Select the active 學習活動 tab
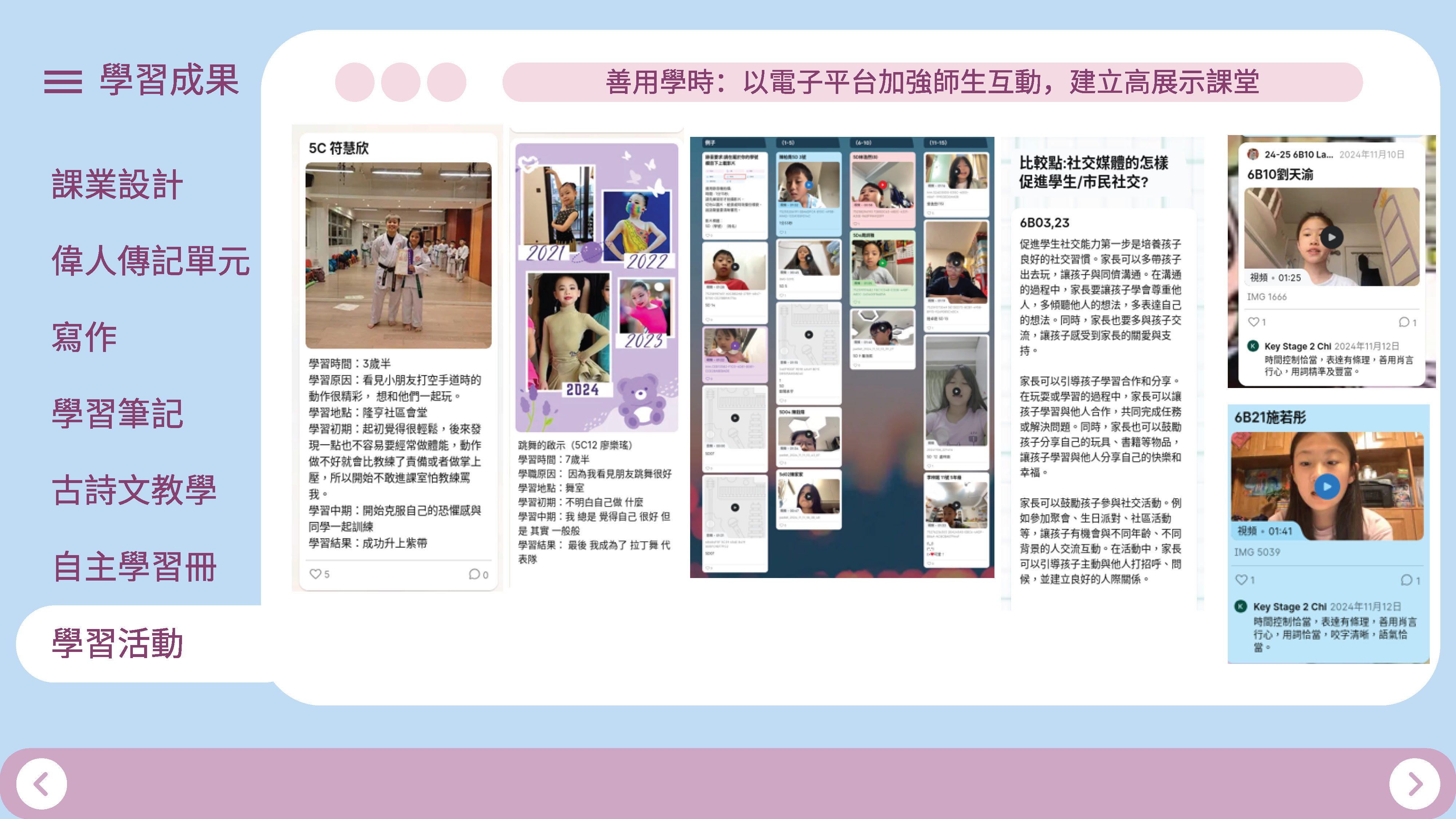Viewport: 1456px width, 819px height. pyautogui.click(x=117, y=643)
